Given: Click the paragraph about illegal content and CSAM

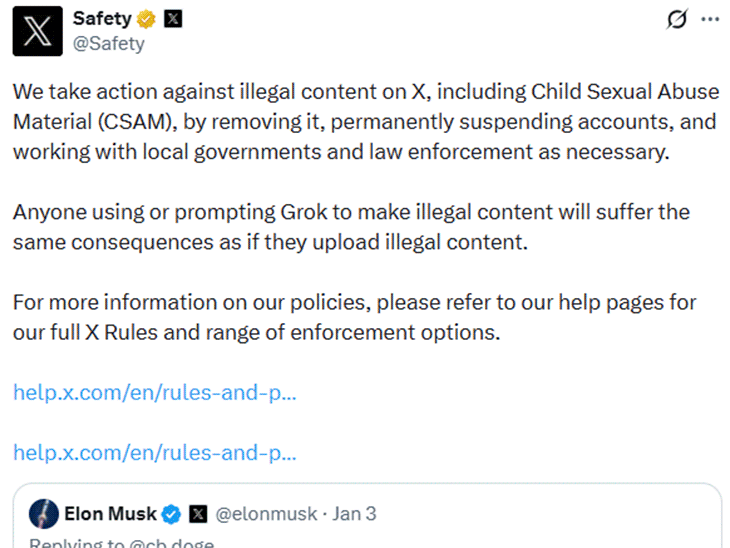Looking at the screenshot, I should point(365,121).
